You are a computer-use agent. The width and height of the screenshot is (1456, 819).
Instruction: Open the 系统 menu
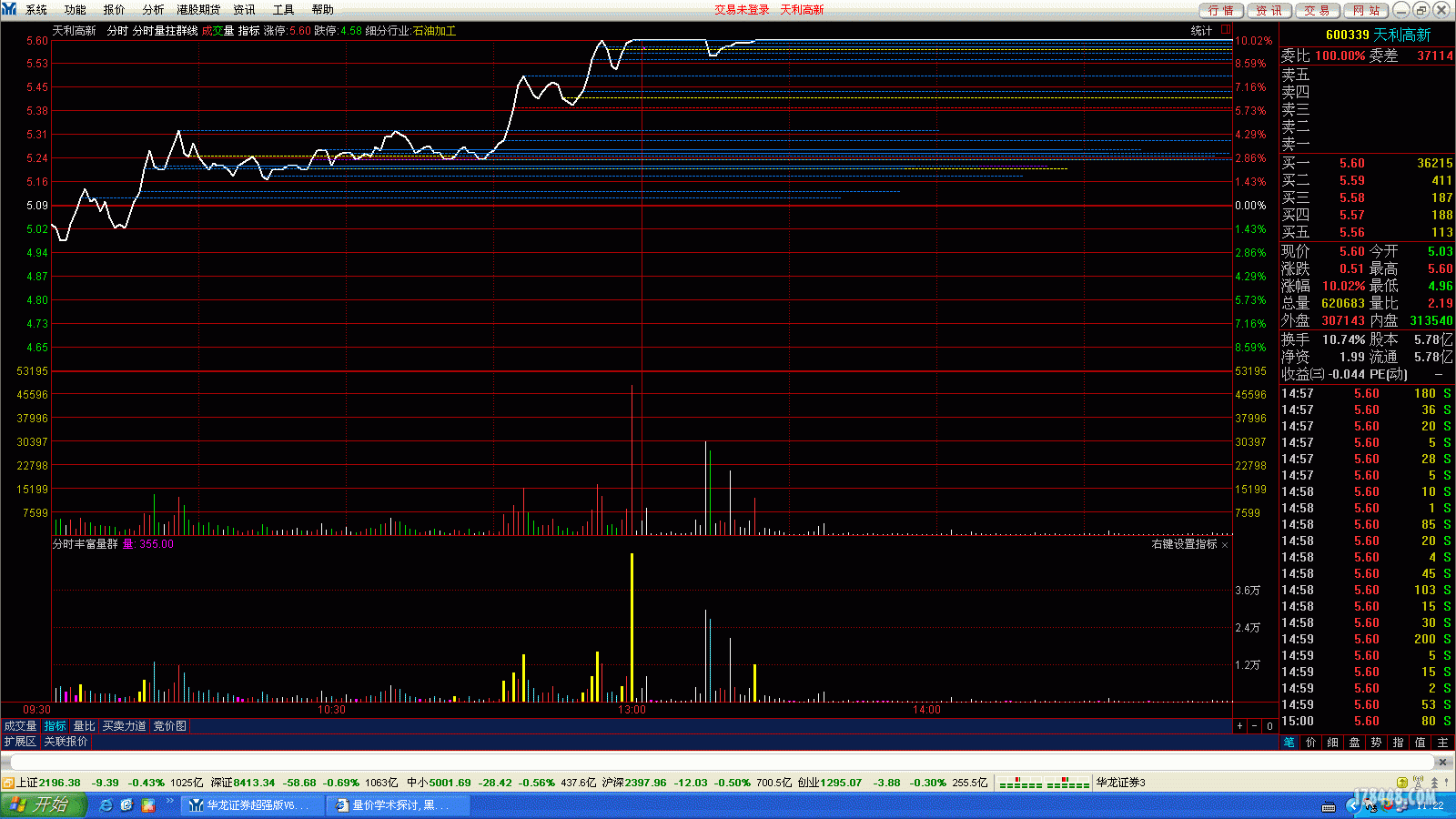click(36, 10)
